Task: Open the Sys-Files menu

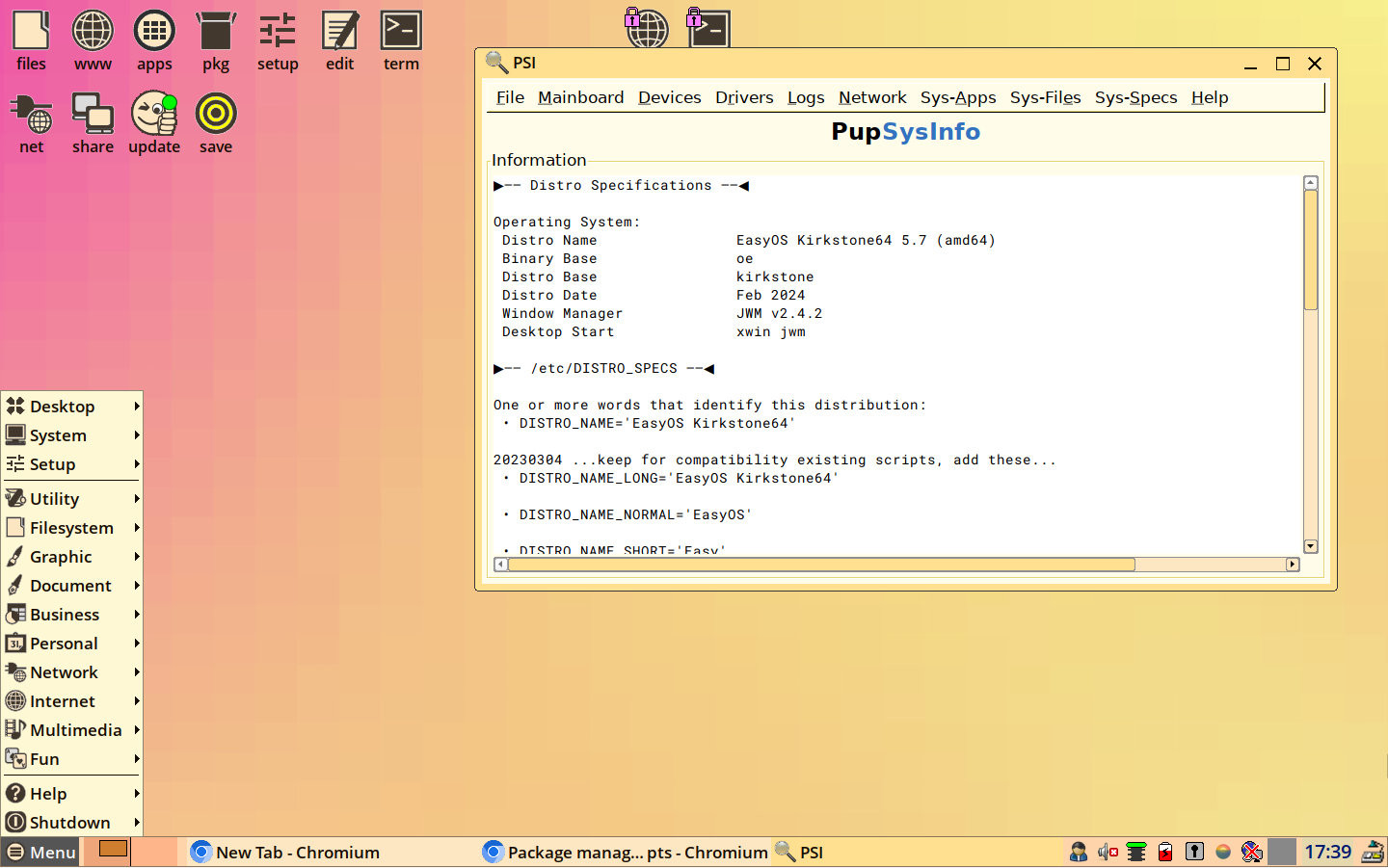Action: (x=1045, y=97)
